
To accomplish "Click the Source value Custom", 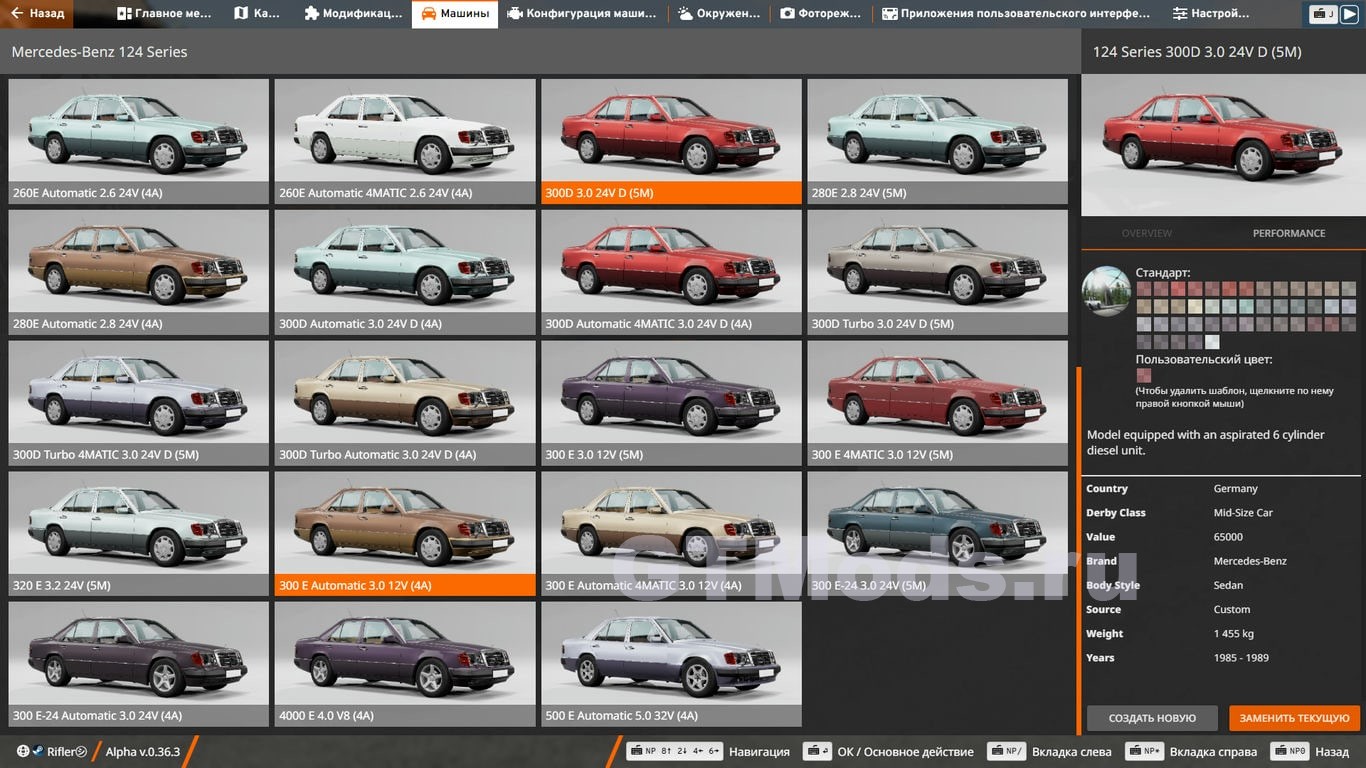I will tap(1232, 609).
